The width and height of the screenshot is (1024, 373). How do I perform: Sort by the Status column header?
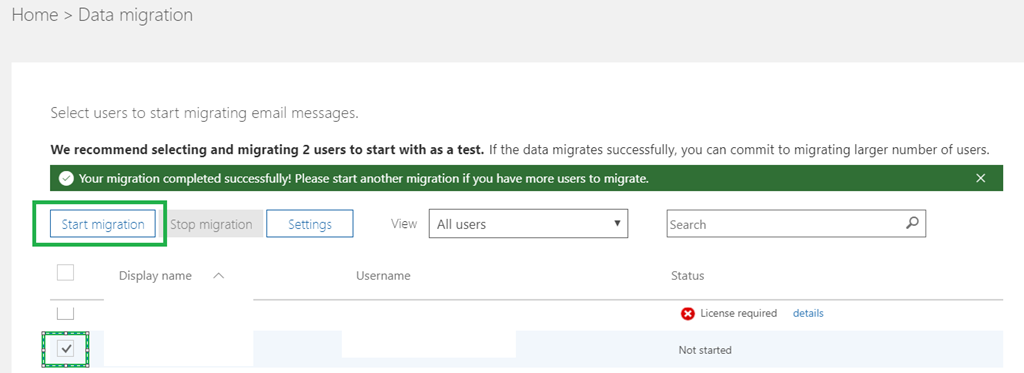[688, 276]
